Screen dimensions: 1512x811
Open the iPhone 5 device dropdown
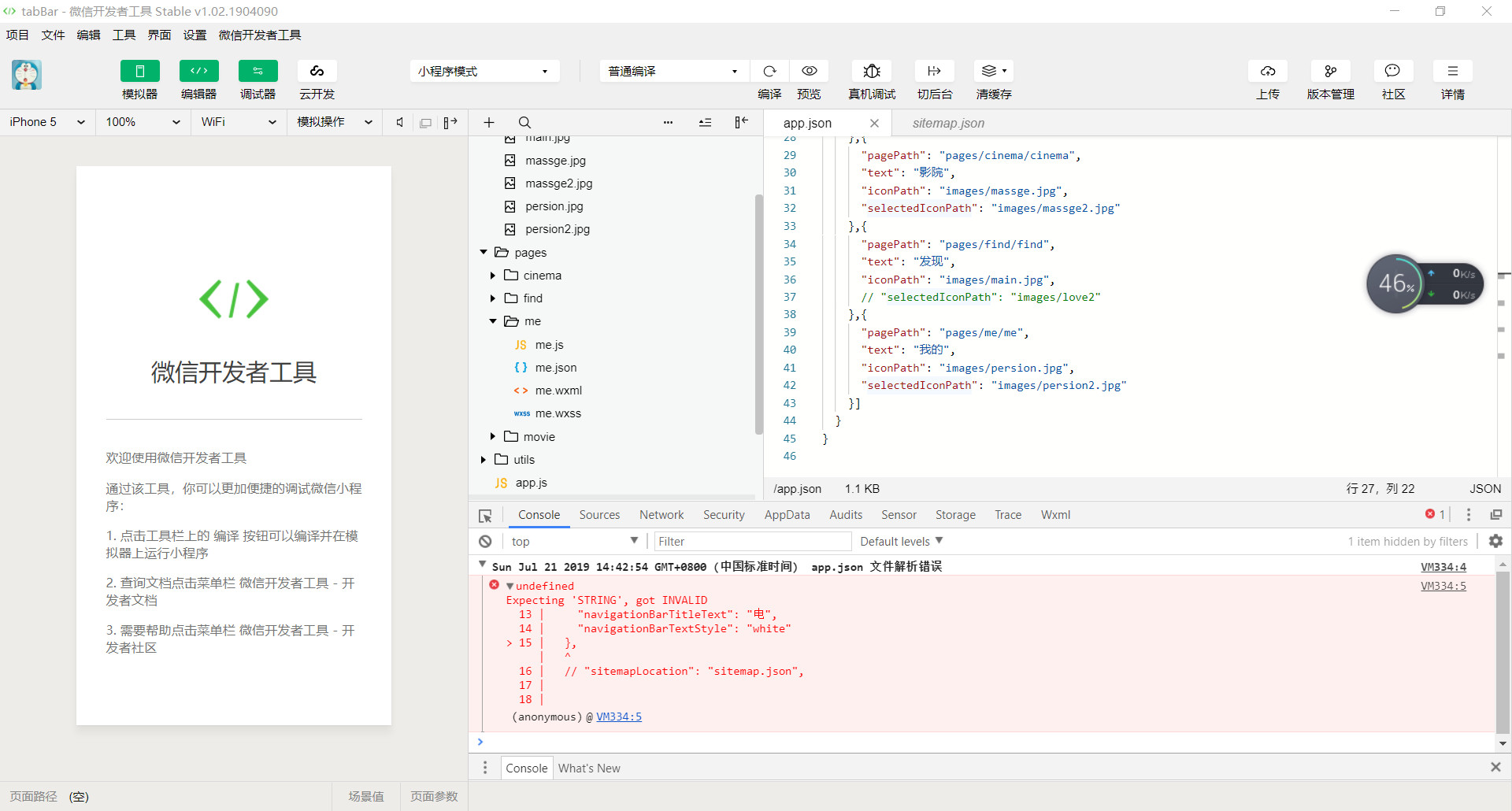47,122
